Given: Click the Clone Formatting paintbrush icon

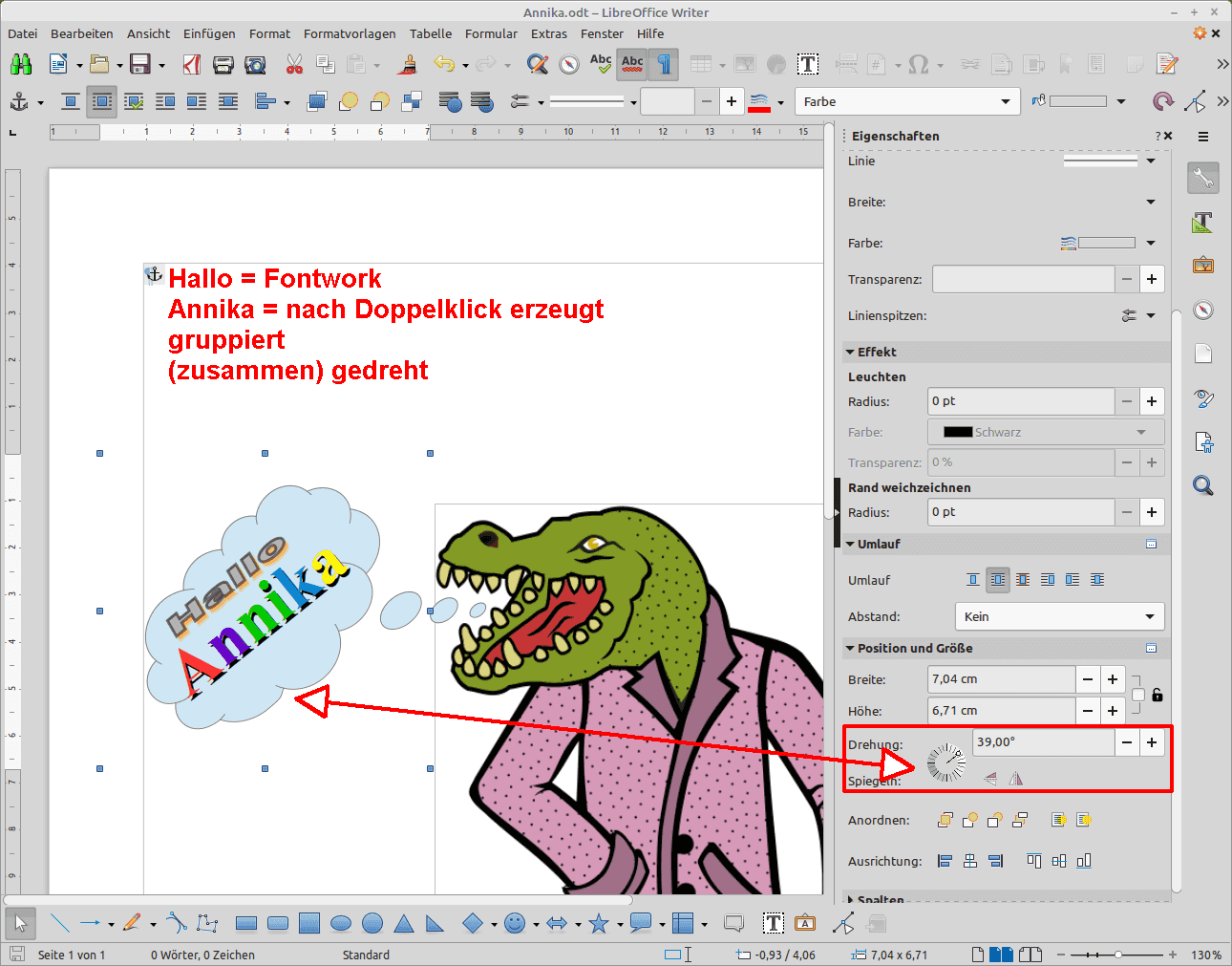Looking at the screenshot, I should [x=409, y=64].
